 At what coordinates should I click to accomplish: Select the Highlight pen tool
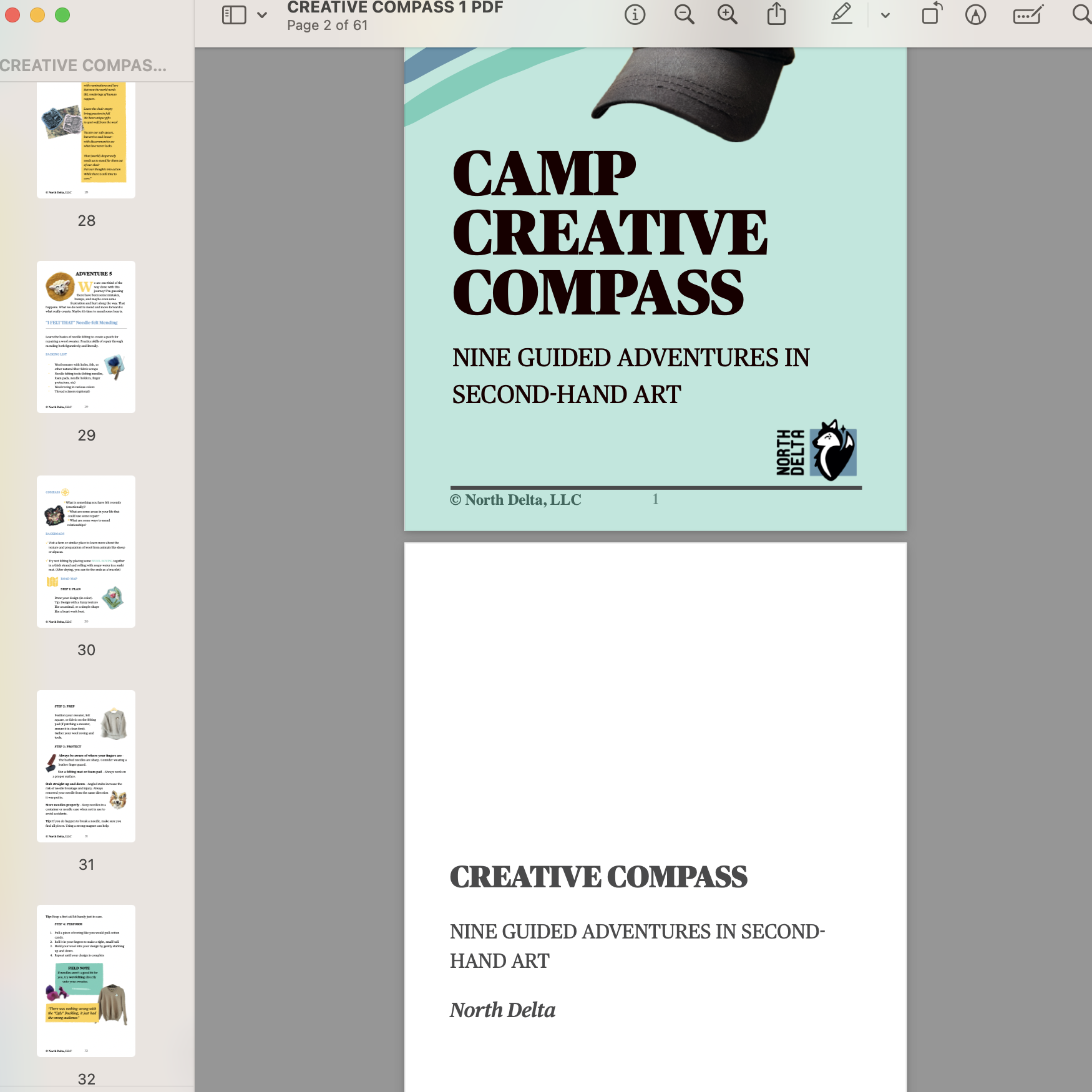click(842, 14)
